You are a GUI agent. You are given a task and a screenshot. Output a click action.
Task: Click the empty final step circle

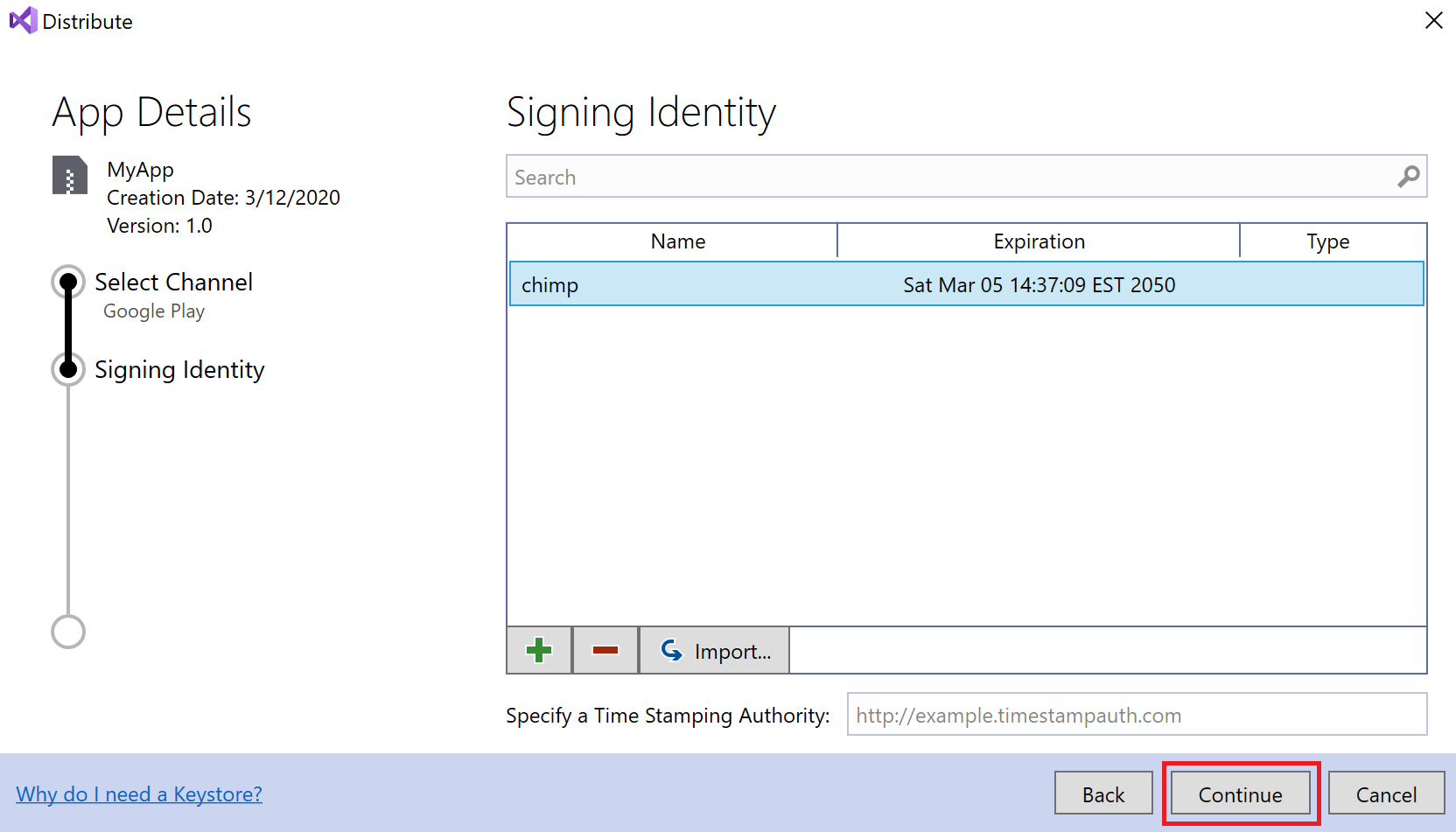[68, 632]
